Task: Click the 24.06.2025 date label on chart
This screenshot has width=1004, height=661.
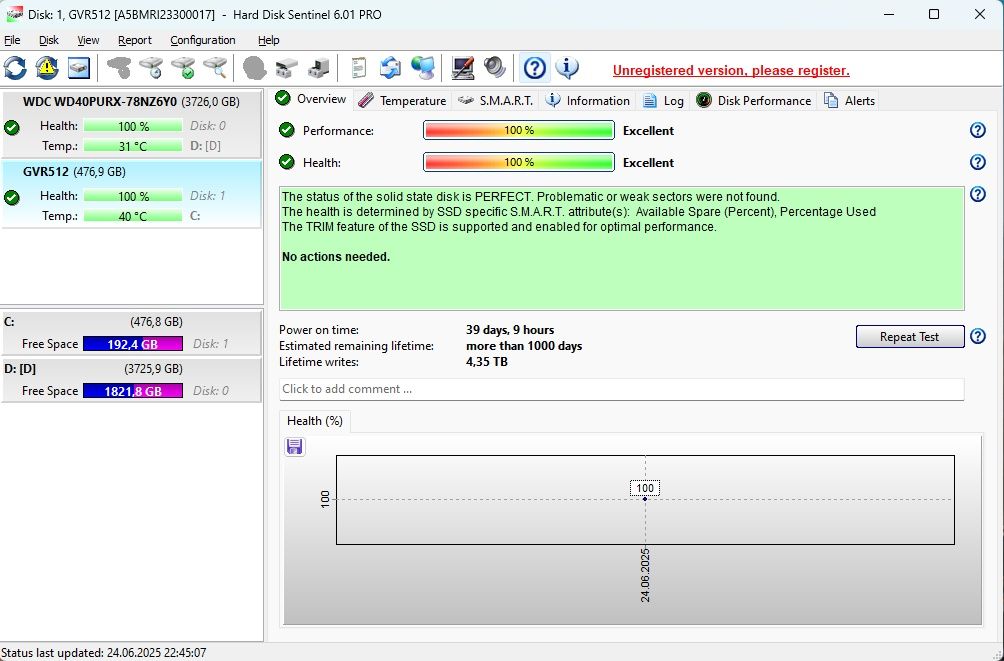Action: 645,575
